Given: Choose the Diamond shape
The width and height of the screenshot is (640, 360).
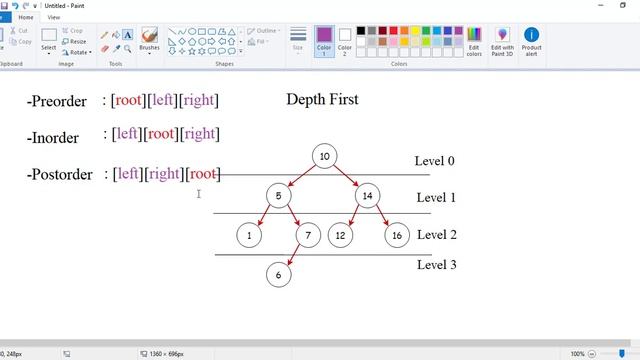Looking at the screenshot, I should click(182, 41).
